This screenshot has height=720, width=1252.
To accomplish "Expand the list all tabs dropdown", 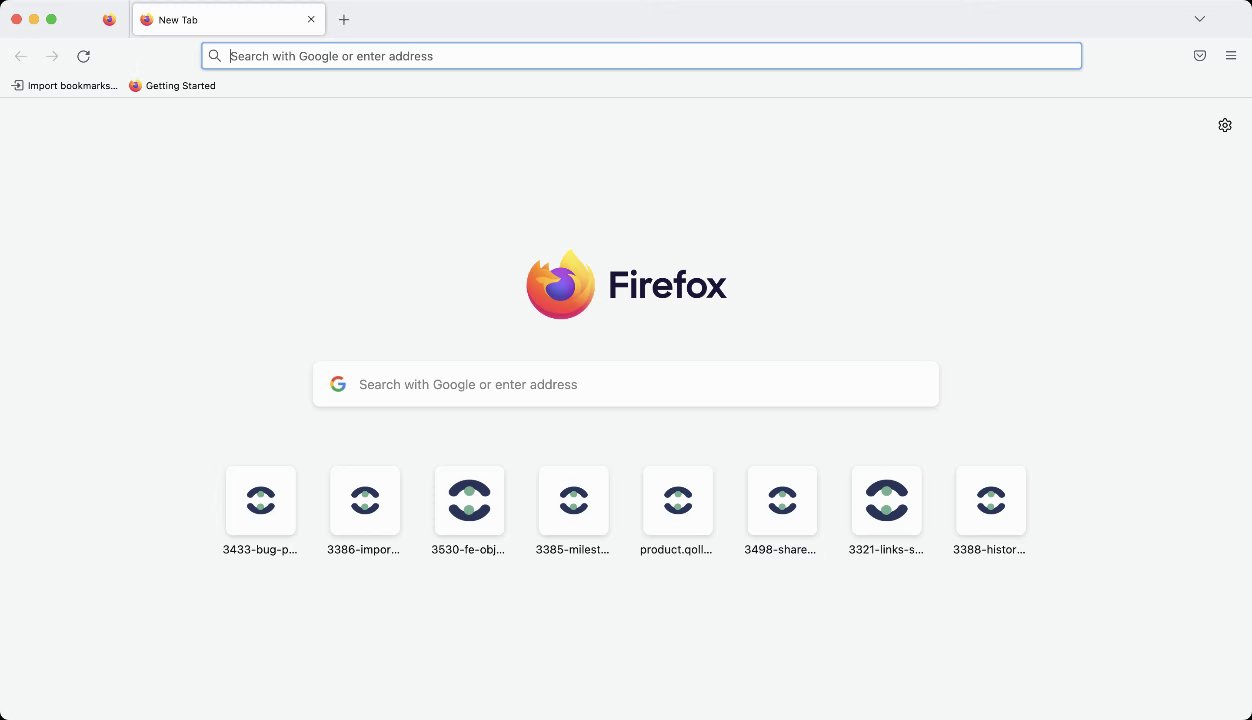I will (x=1199, y=19).
